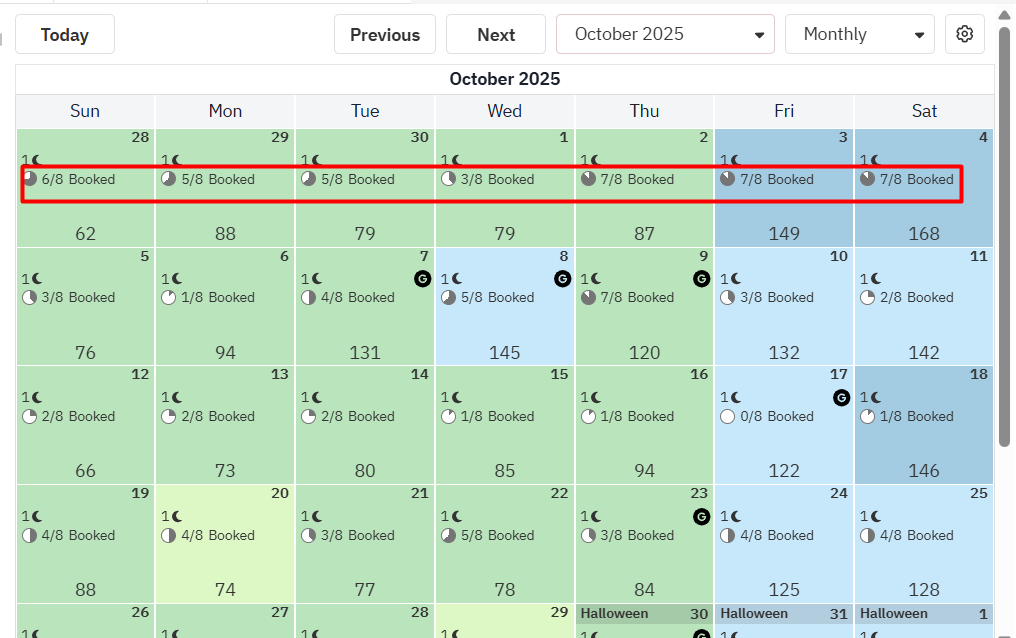Click the Wed column header
This screenshot has height=638, width=1016.
(504, 111)
